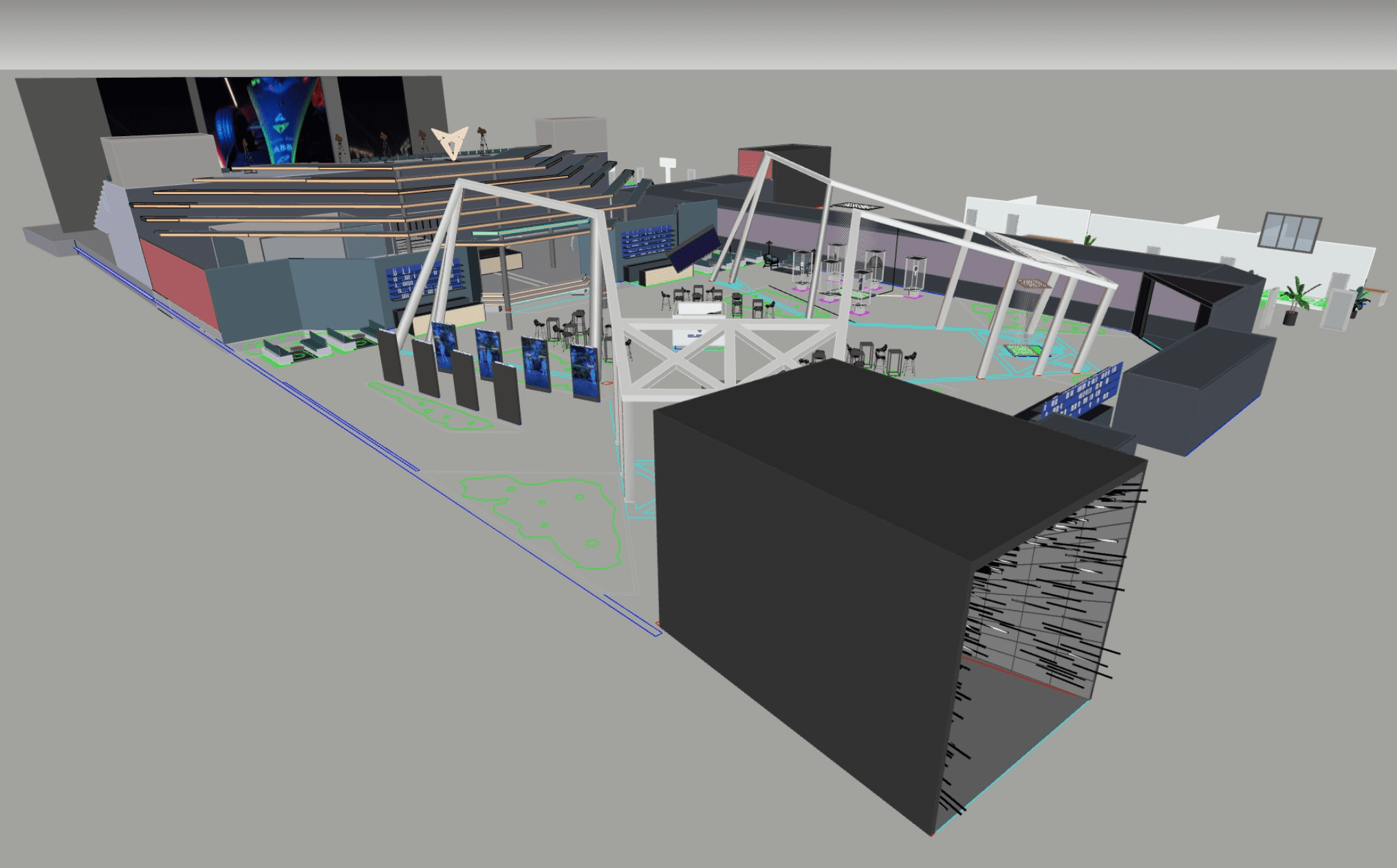This screenshot has height=868, width=1397.
Task: Select the rightmost blue standing display screen
Action: pyautogui.click(x=585, y=372)
